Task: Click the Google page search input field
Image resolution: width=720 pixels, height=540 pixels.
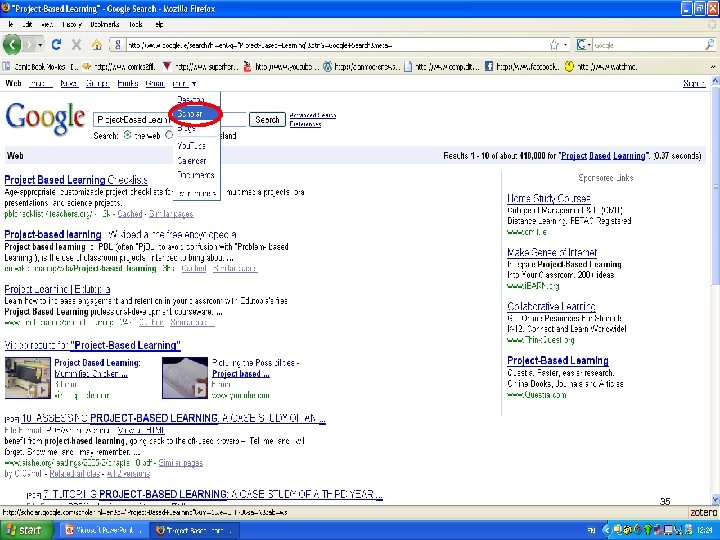Action: [170, 119]
